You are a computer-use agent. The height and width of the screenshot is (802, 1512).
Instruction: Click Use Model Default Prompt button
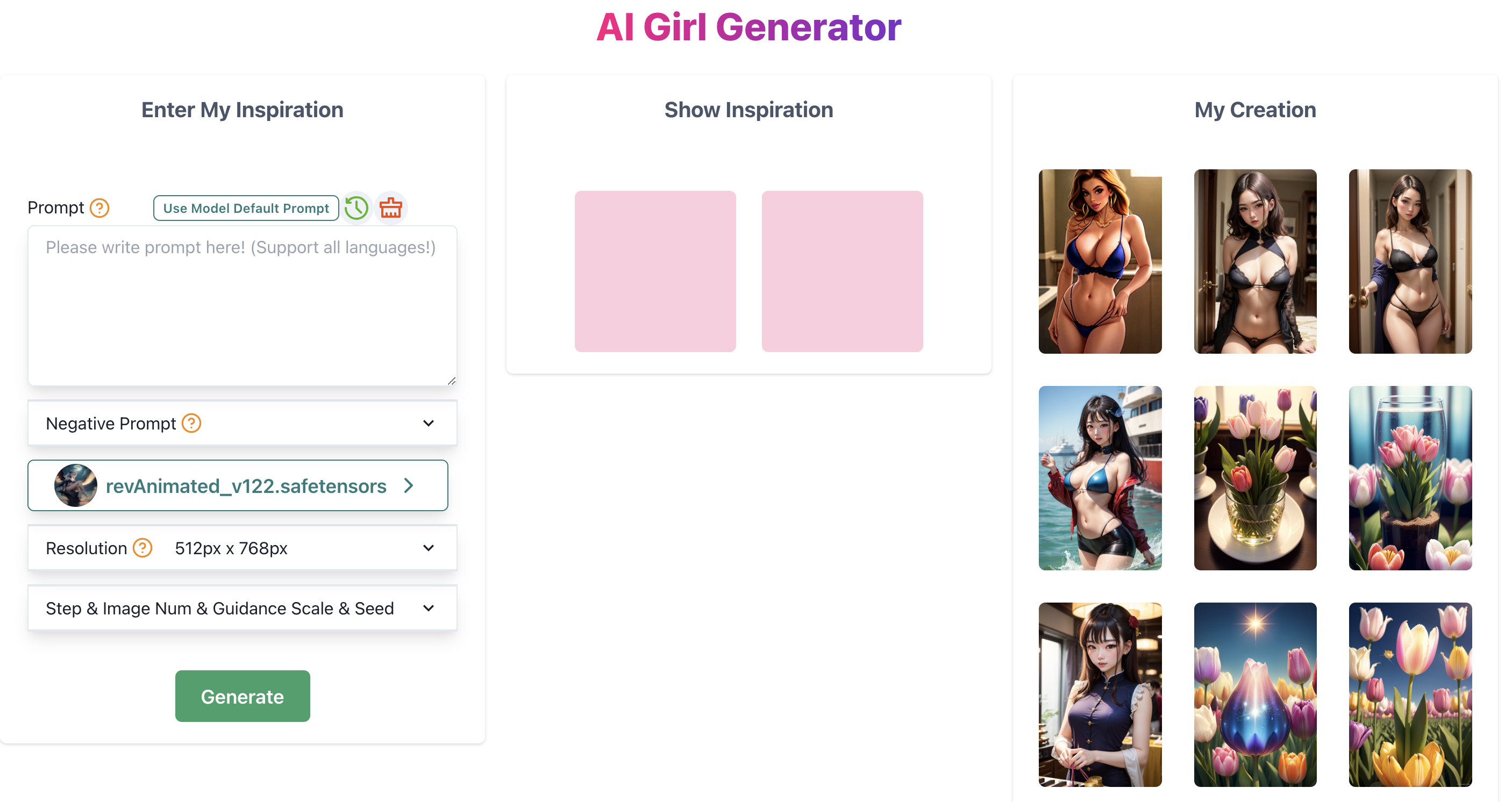click(246, 208)
